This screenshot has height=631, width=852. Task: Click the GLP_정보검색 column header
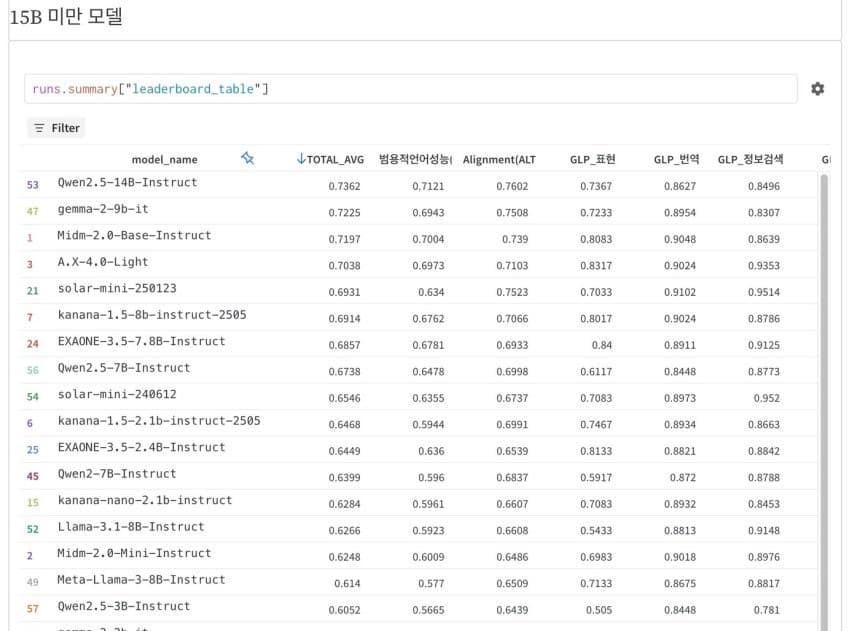tap(750, 159)
